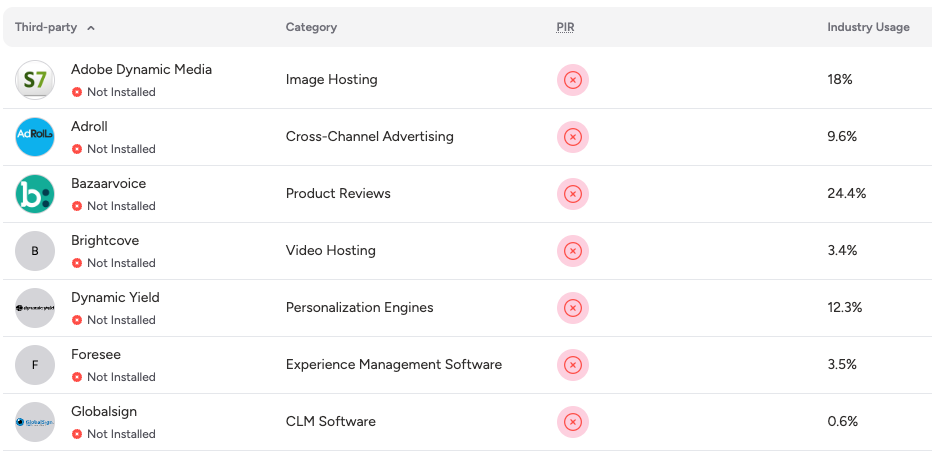Click the Foresee letter F avatar
The image size is (932, 458).
[35, 365]
